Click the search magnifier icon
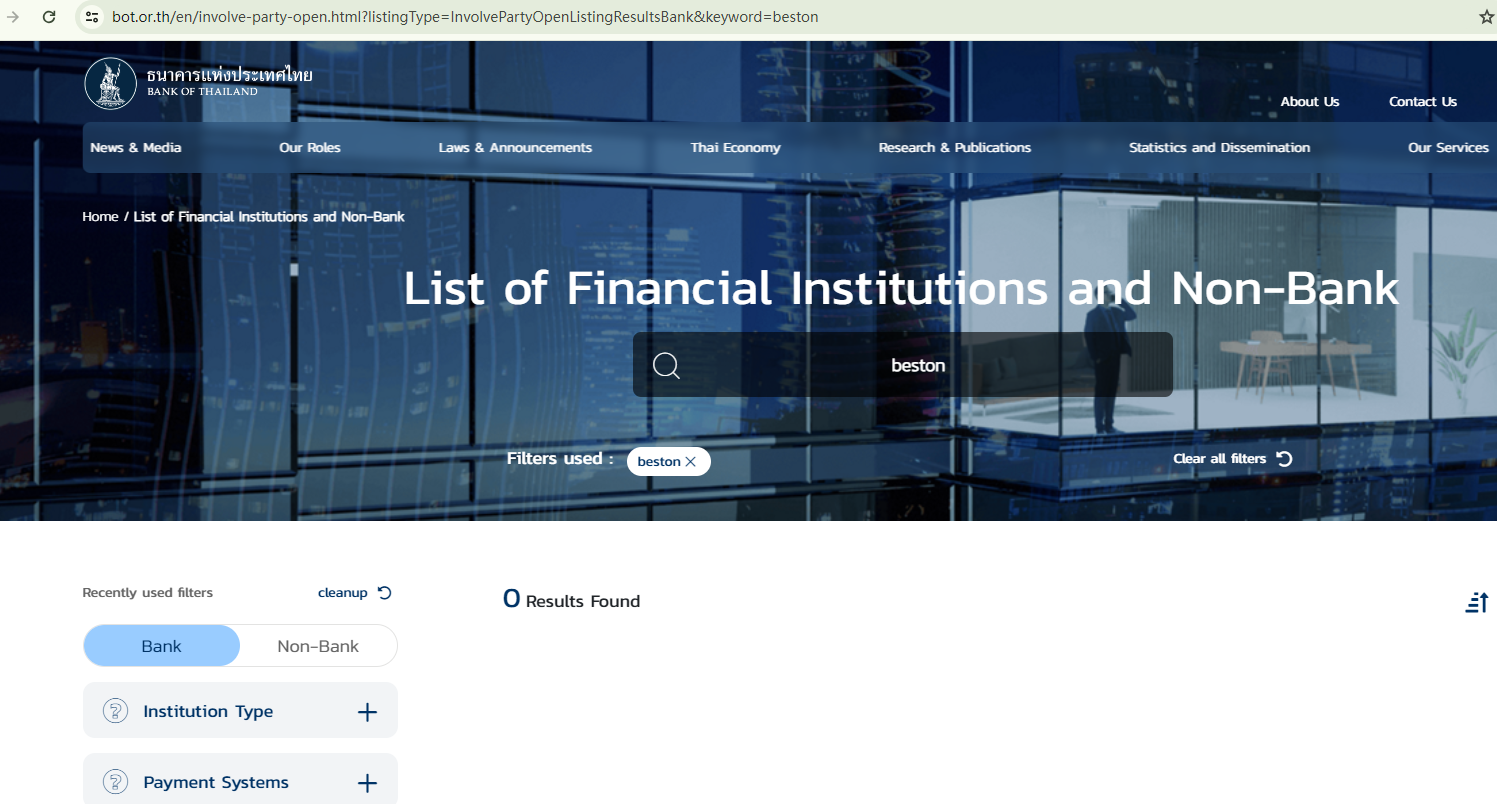 tap(666, 365)
